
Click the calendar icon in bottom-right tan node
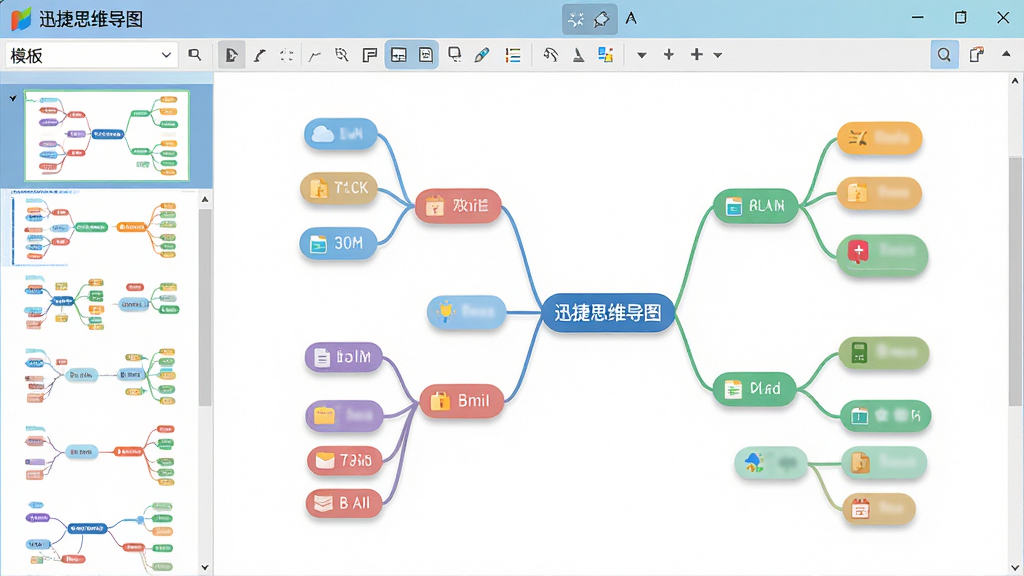tap(860, 509)
